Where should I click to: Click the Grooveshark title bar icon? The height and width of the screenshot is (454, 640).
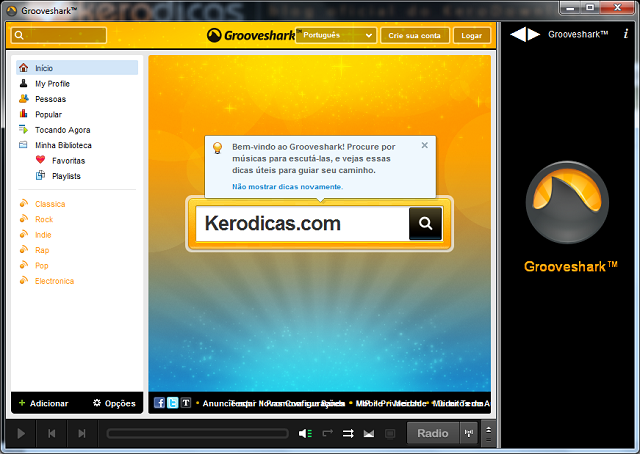pos(11,11)
